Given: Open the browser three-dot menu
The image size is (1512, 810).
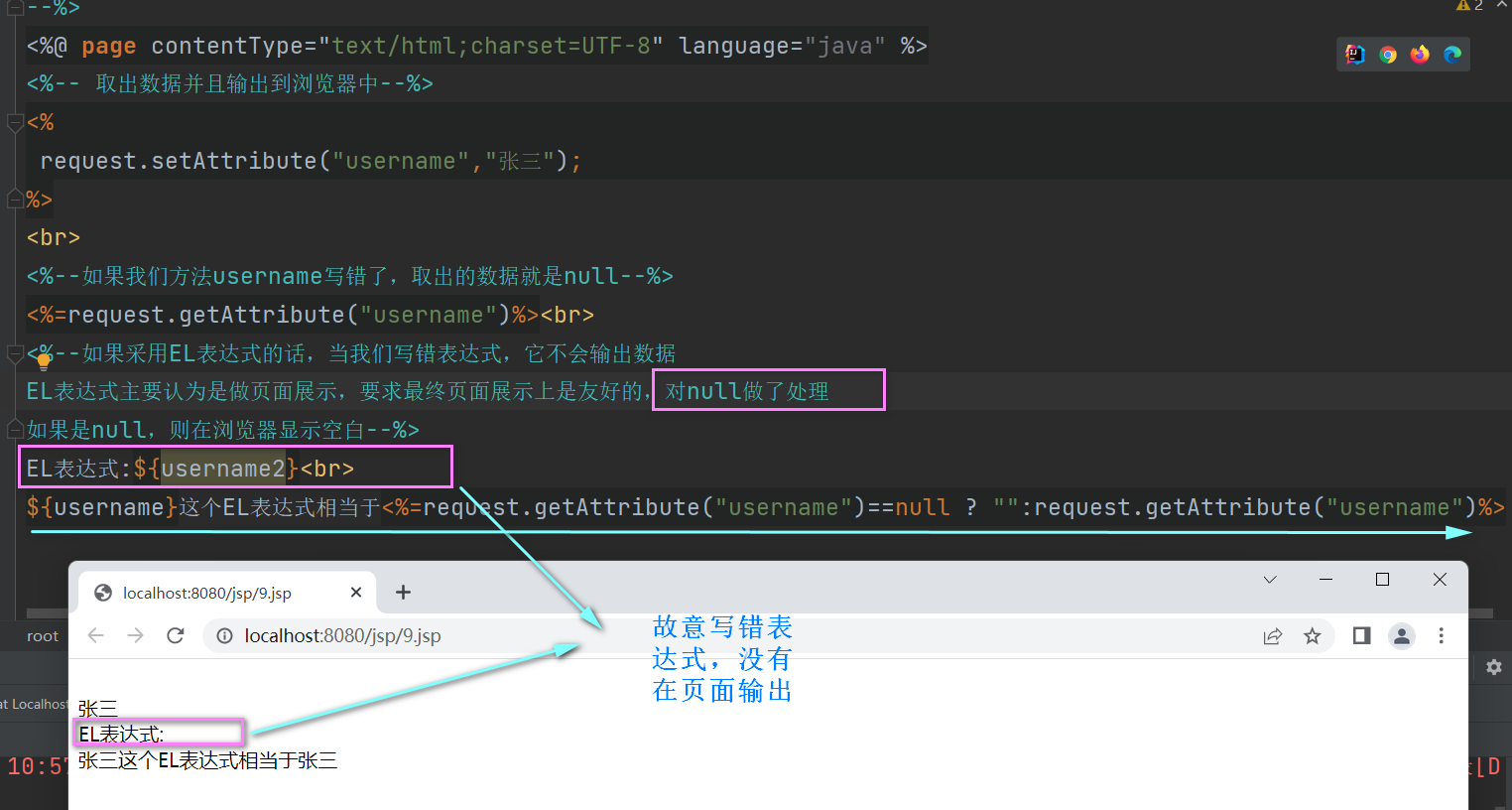Looking at the screenshot, I should (1442, 636).
